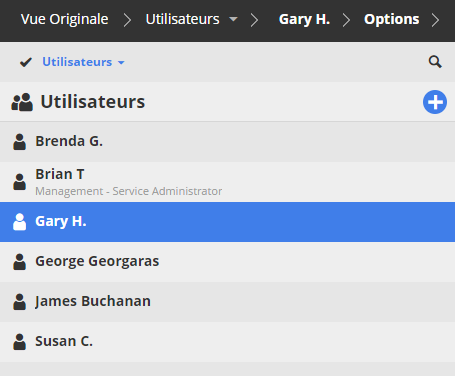Viewport: 455px width, 376px height.
Task: Click James Buchanan's user icon
Action: coord(19,302)
